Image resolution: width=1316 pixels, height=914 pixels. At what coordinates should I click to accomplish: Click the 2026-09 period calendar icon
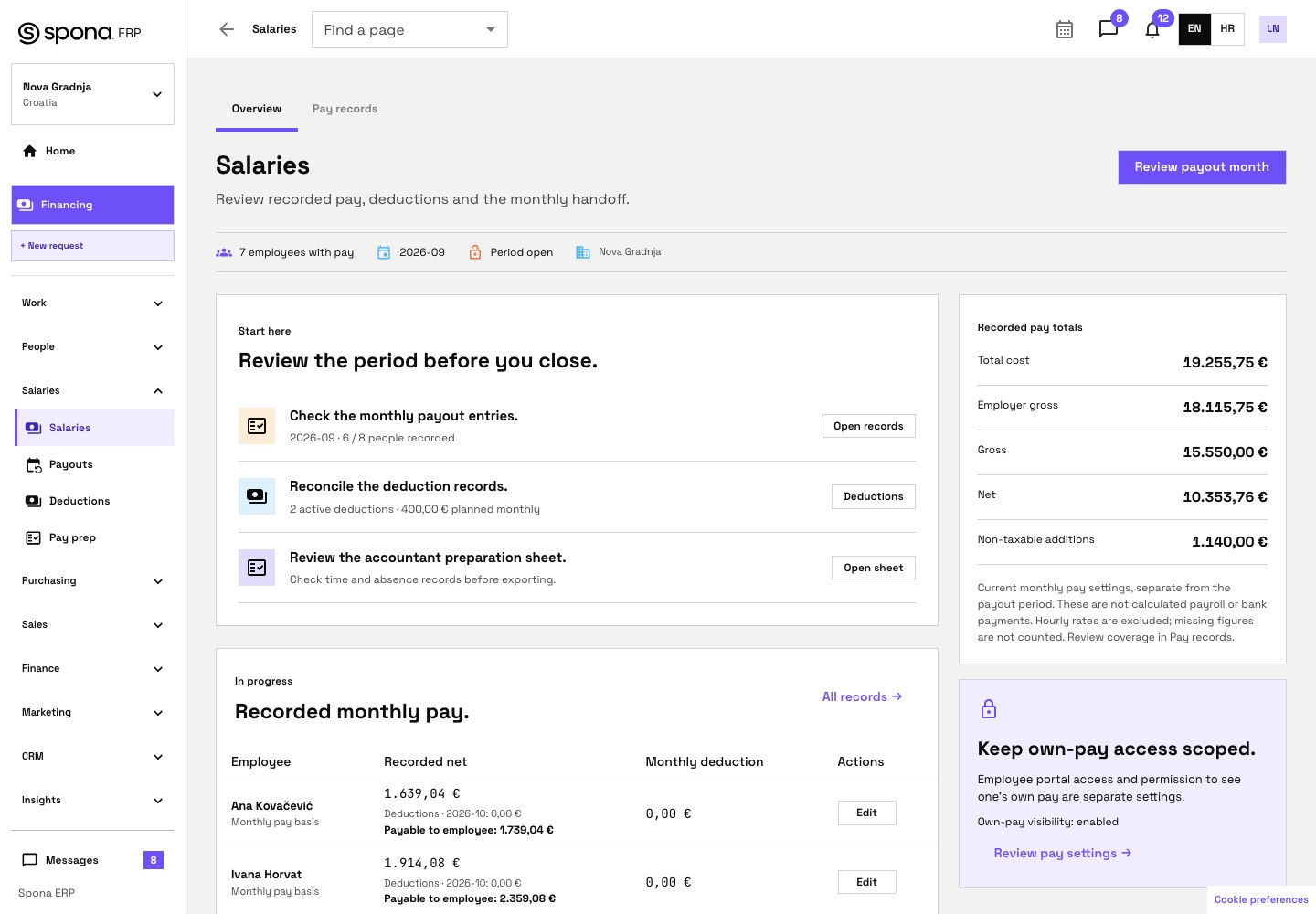click(x=384, y=252)
